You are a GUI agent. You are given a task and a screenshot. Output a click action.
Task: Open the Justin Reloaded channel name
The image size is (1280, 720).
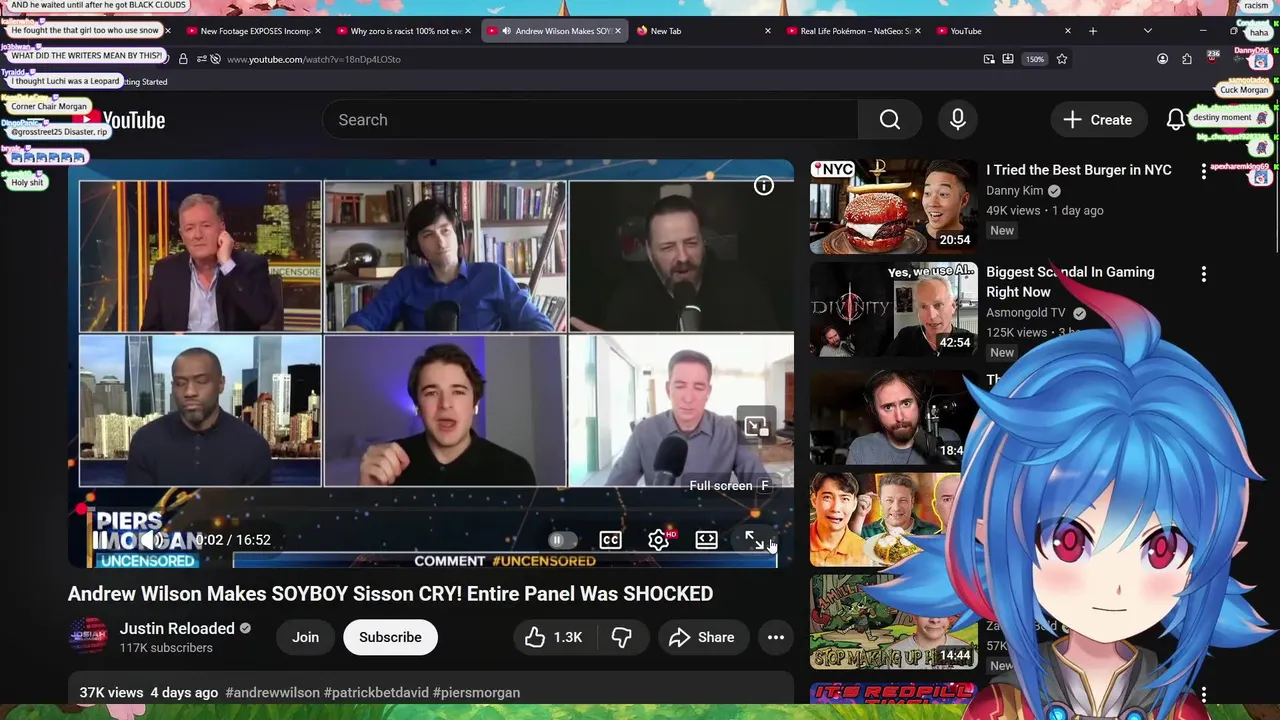click(177, 628)
